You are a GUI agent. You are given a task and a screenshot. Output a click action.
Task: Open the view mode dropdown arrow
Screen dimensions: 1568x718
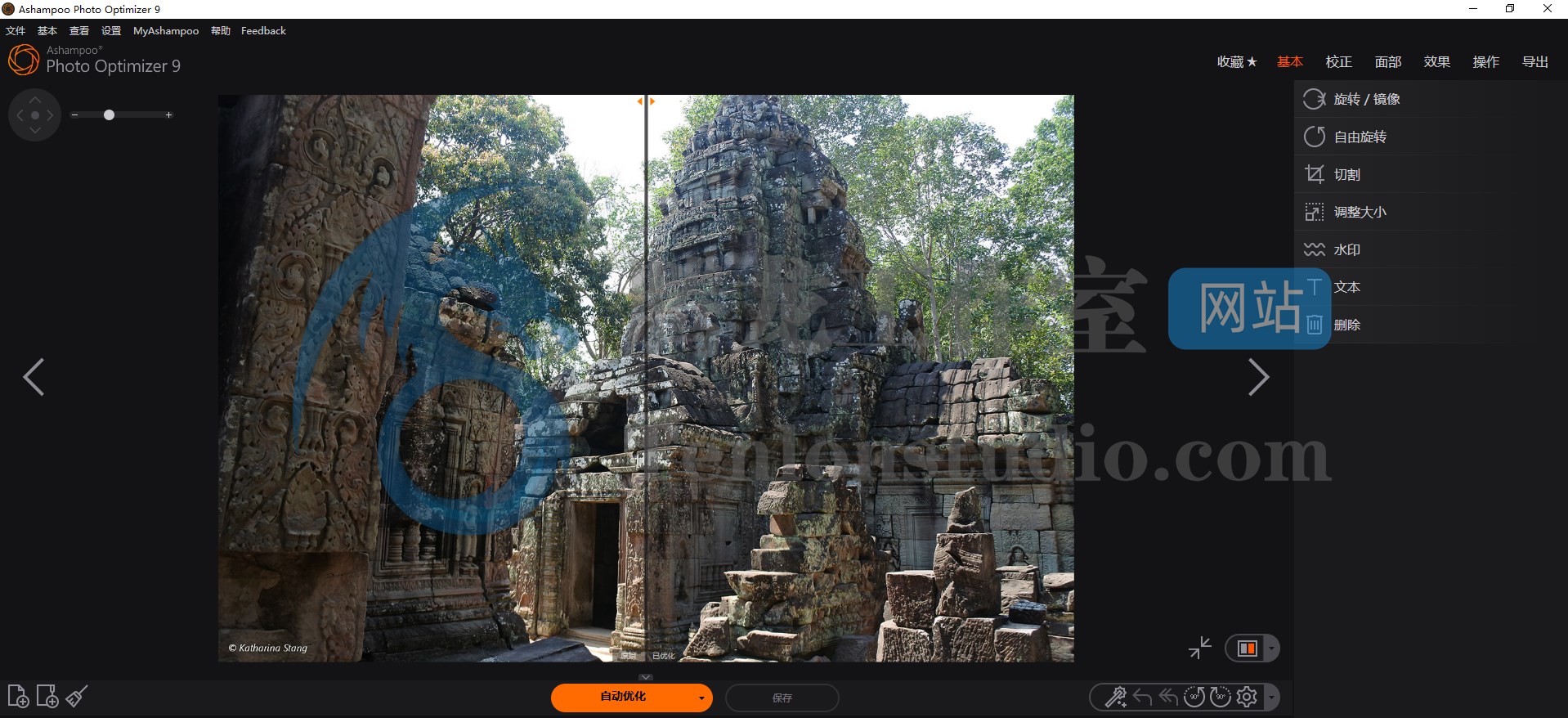coord(1271,648)
